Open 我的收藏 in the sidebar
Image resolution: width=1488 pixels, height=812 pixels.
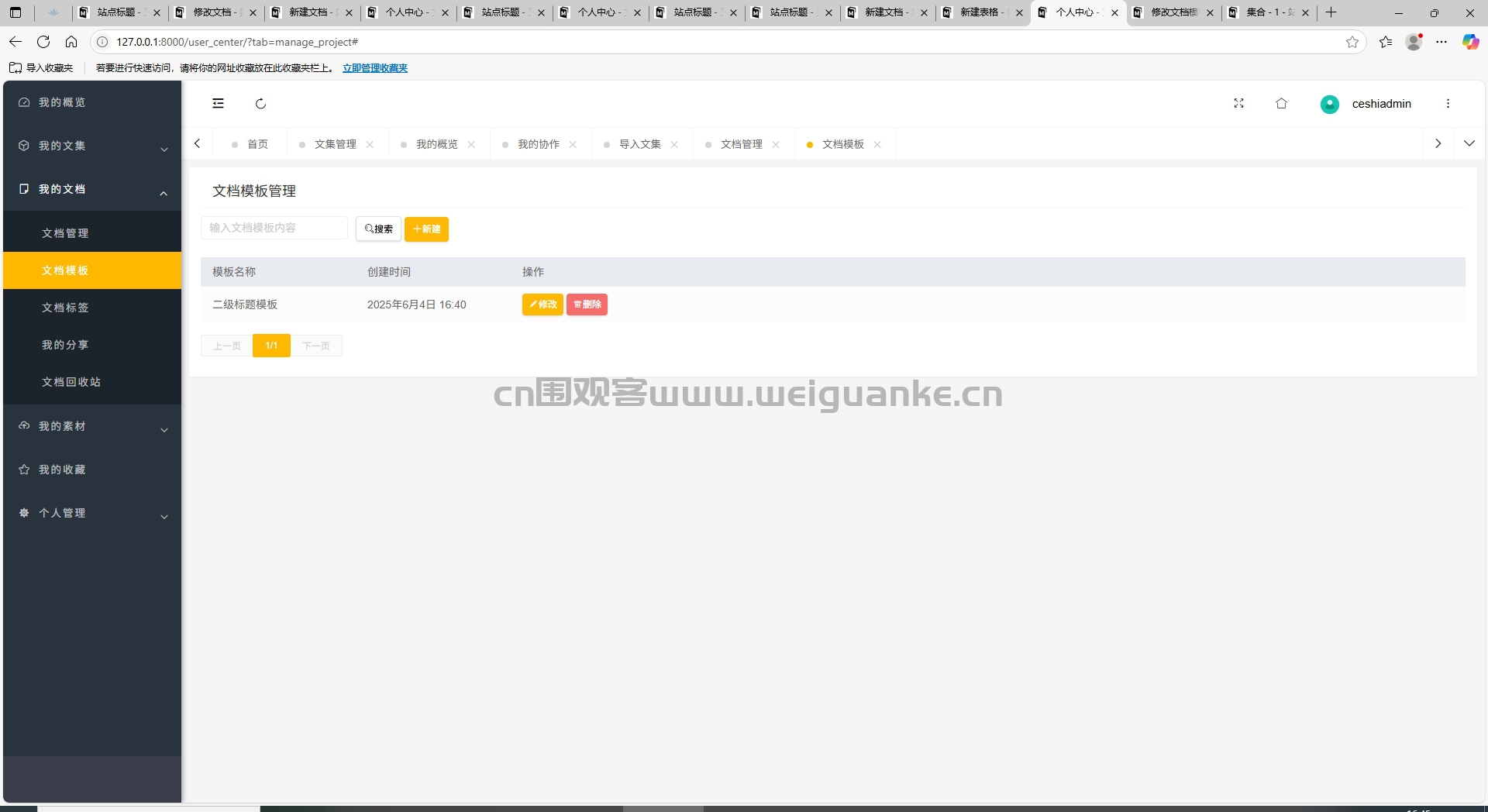pyautogui.click(x=92, y=470)
